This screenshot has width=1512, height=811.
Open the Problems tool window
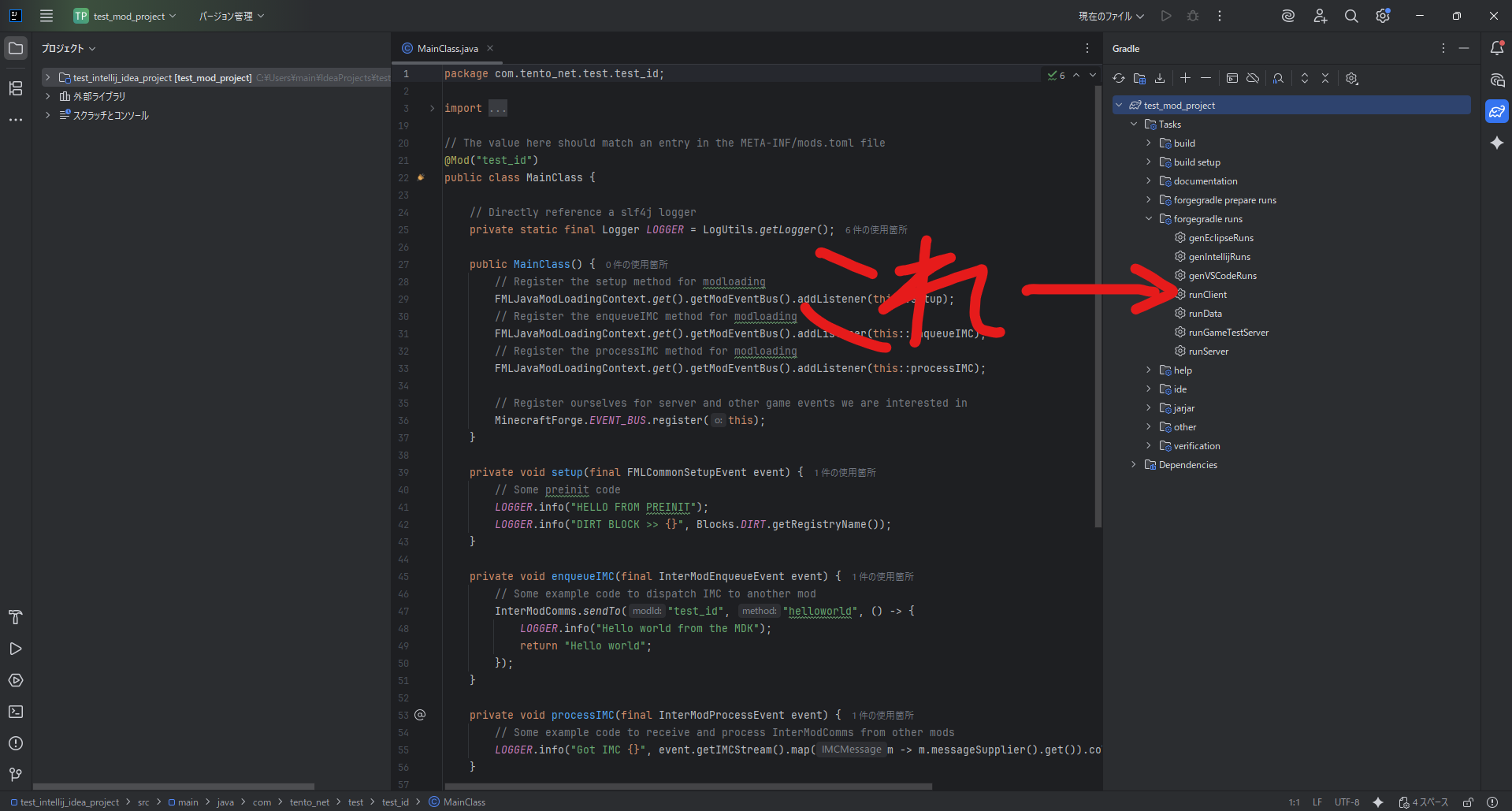[16, 743]
